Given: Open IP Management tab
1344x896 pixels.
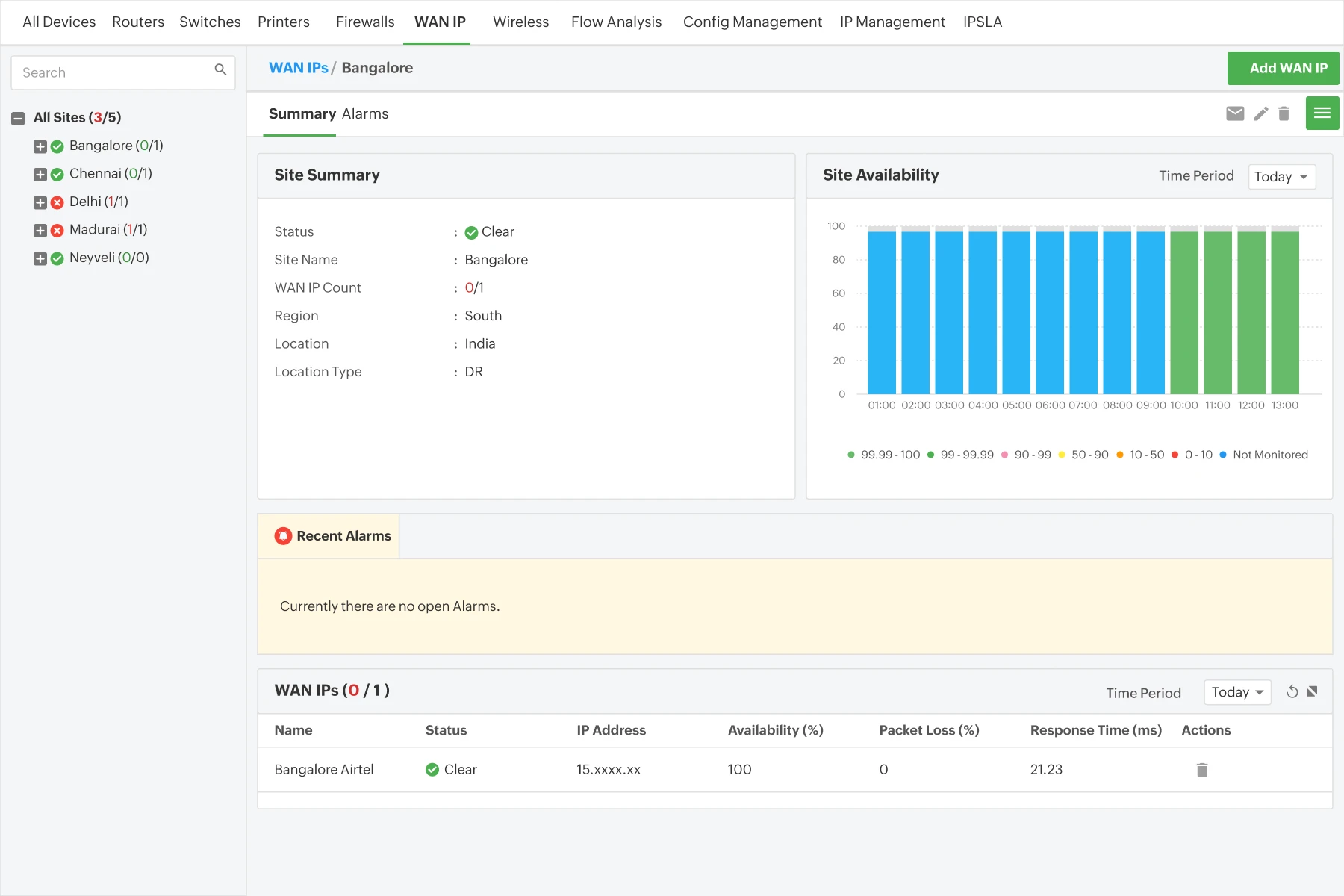Looking at the screenshot, I should 892,22.
